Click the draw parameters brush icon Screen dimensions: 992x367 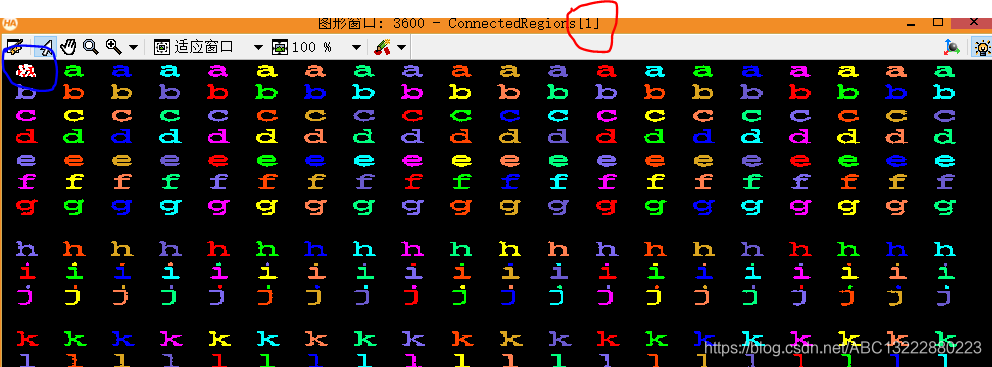pyautogui.click(x=381, y=47)
